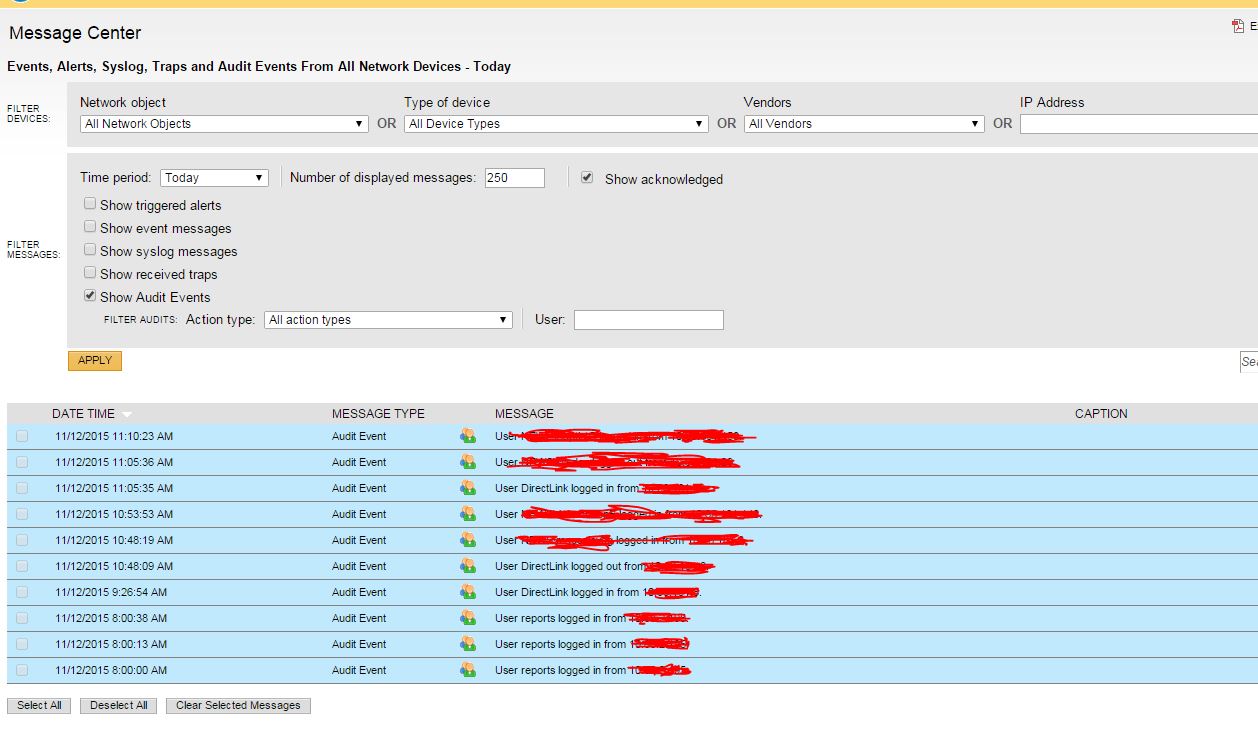Image resolution: width=1258 pixels, height=731 pixels.
Task: Select checkbox for 11:10:23 AM message
Action: pos(22,436)
